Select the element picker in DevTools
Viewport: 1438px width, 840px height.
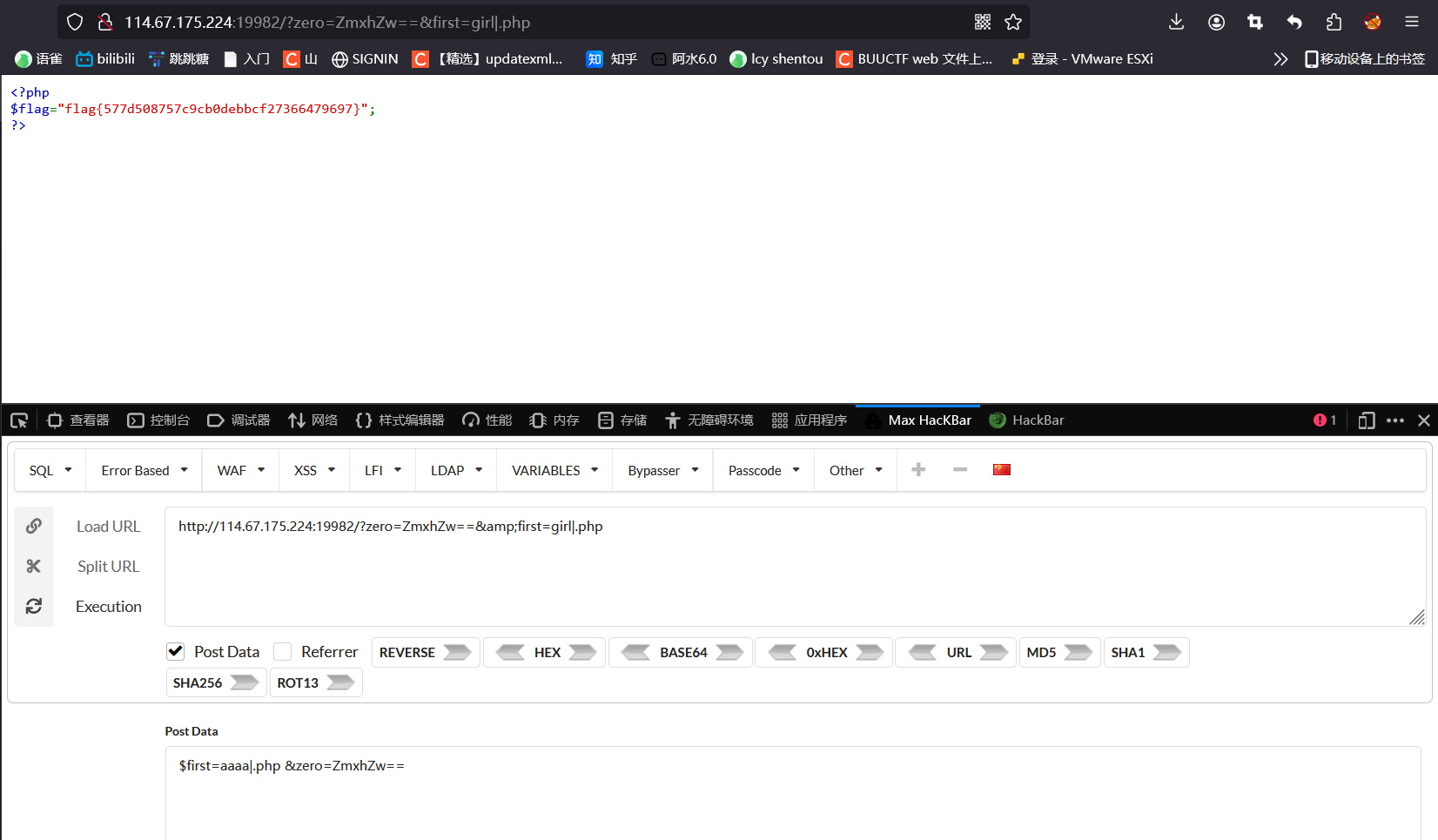(x=18, y=420)
